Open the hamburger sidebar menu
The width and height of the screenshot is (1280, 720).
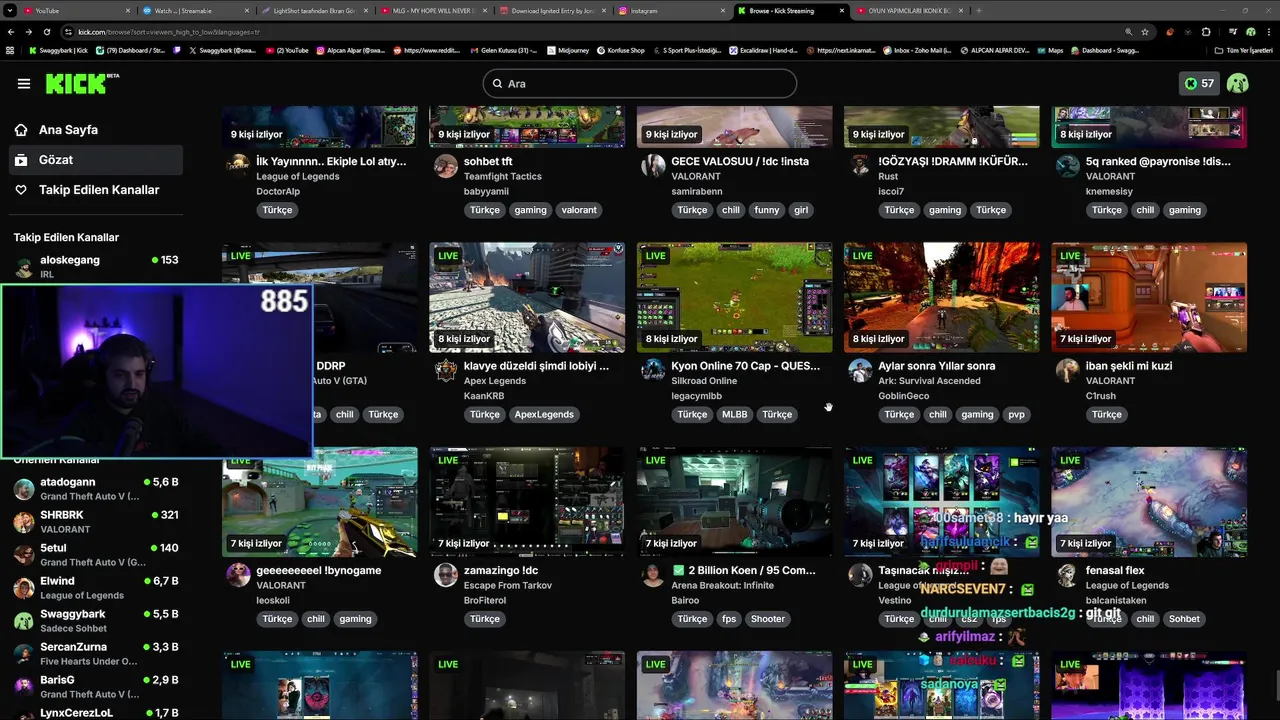click(x=24, y=84)
